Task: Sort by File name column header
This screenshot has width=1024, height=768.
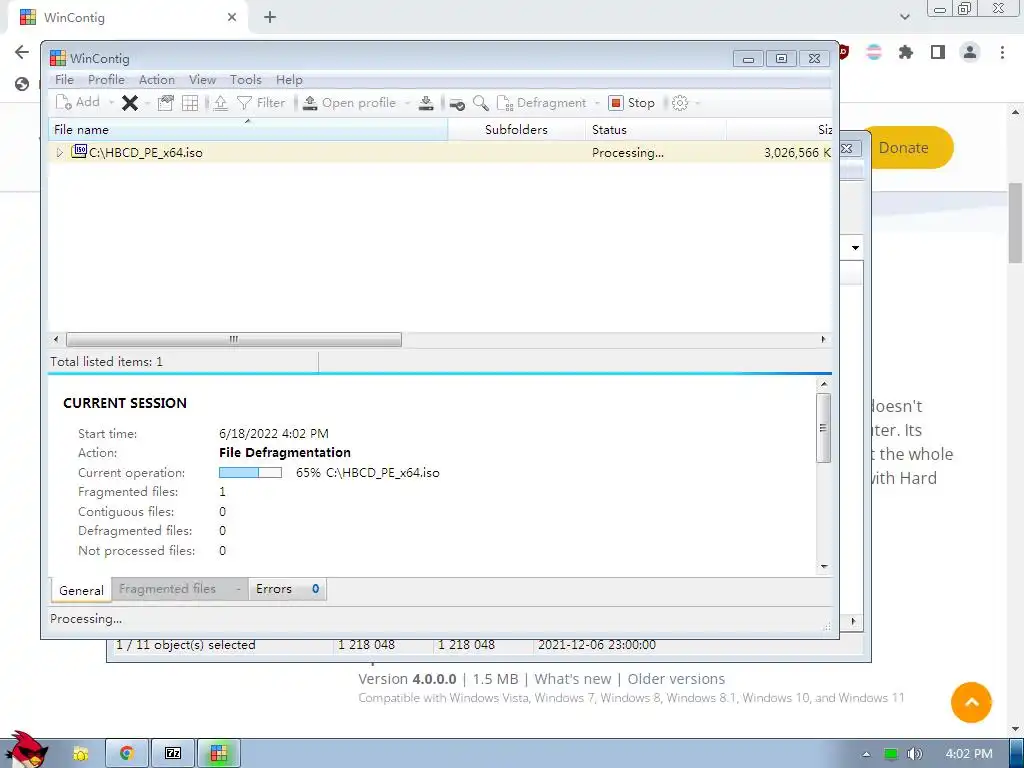Action: [x=248, y=129]
